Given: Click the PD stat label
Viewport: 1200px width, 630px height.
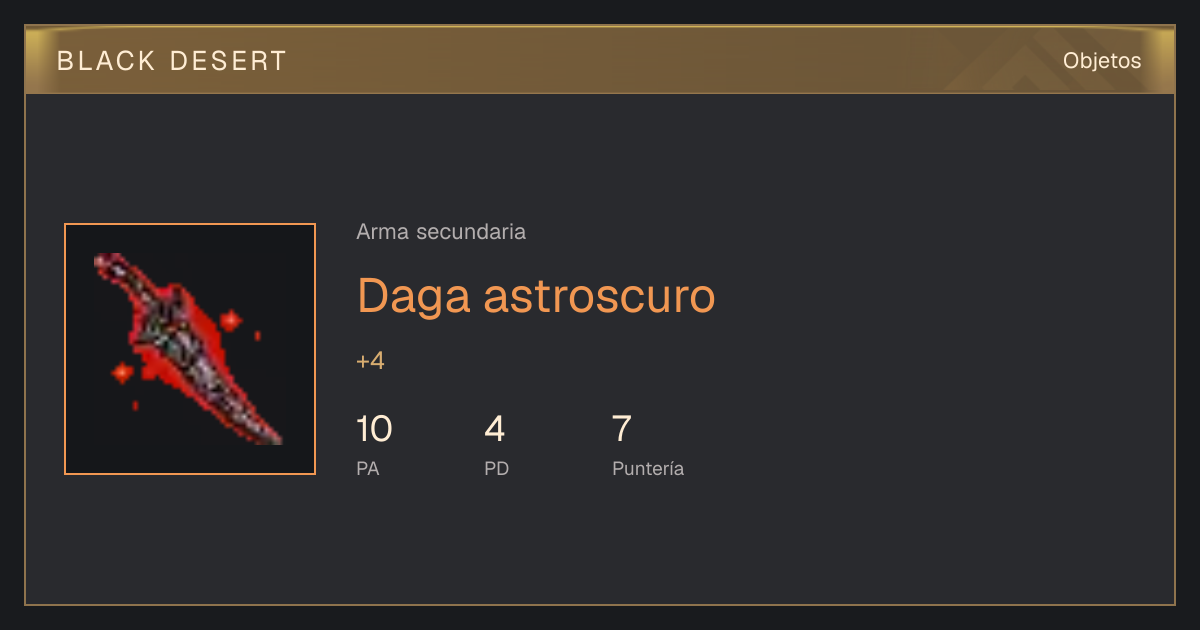Looking at the screenshot, I should click(497, 468).
